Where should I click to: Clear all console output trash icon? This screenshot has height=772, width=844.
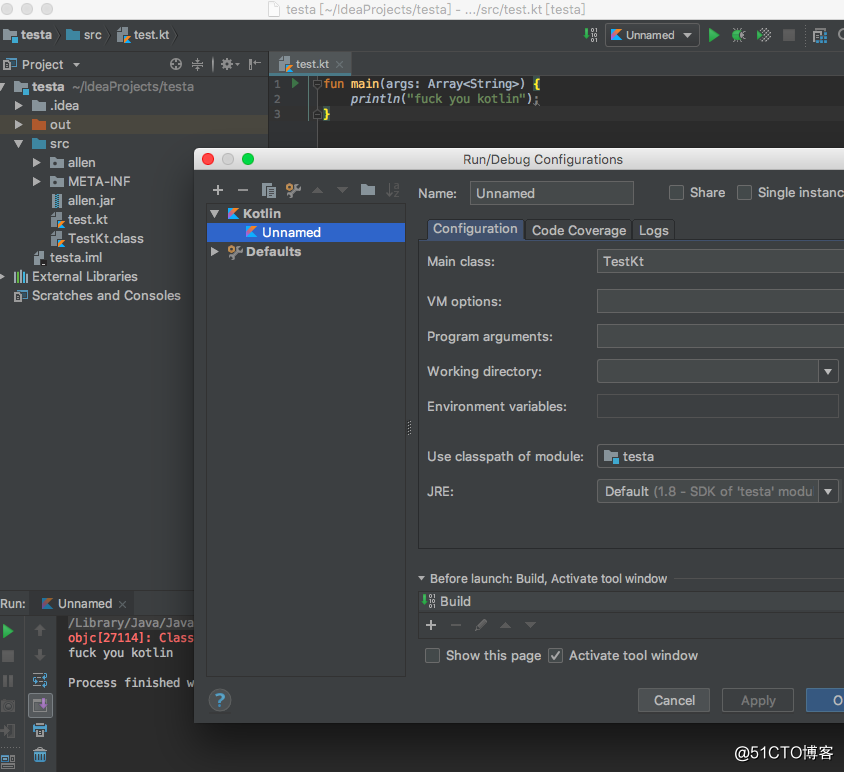coord(40,755)
